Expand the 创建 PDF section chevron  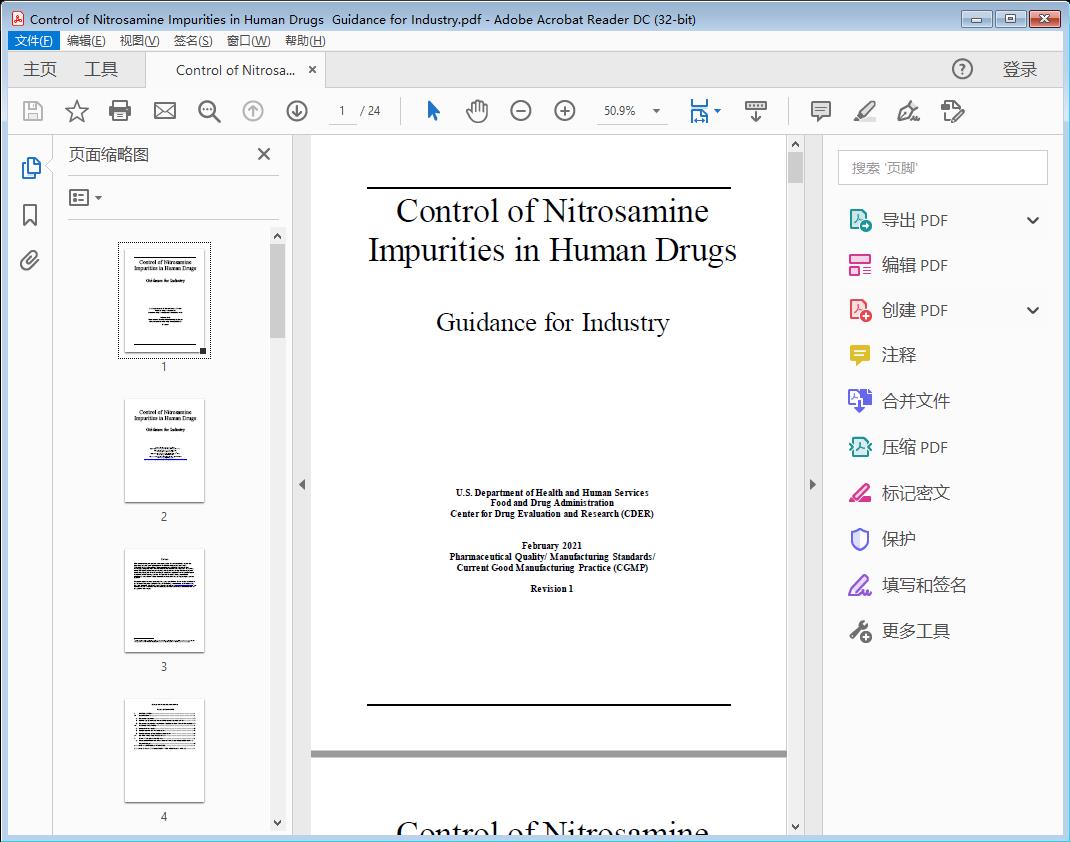coord(1033,310)
